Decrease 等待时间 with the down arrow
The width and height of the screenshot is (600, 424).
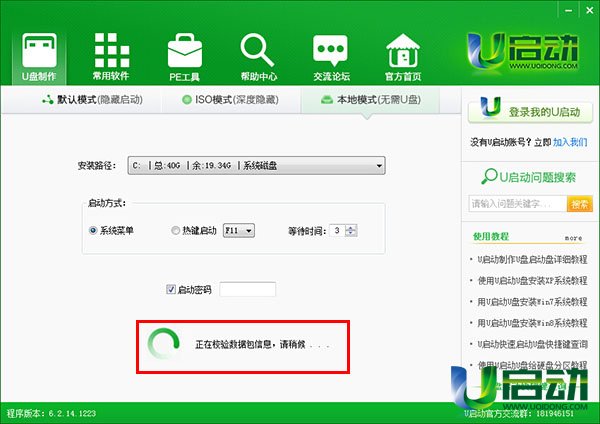pos(351,233)
